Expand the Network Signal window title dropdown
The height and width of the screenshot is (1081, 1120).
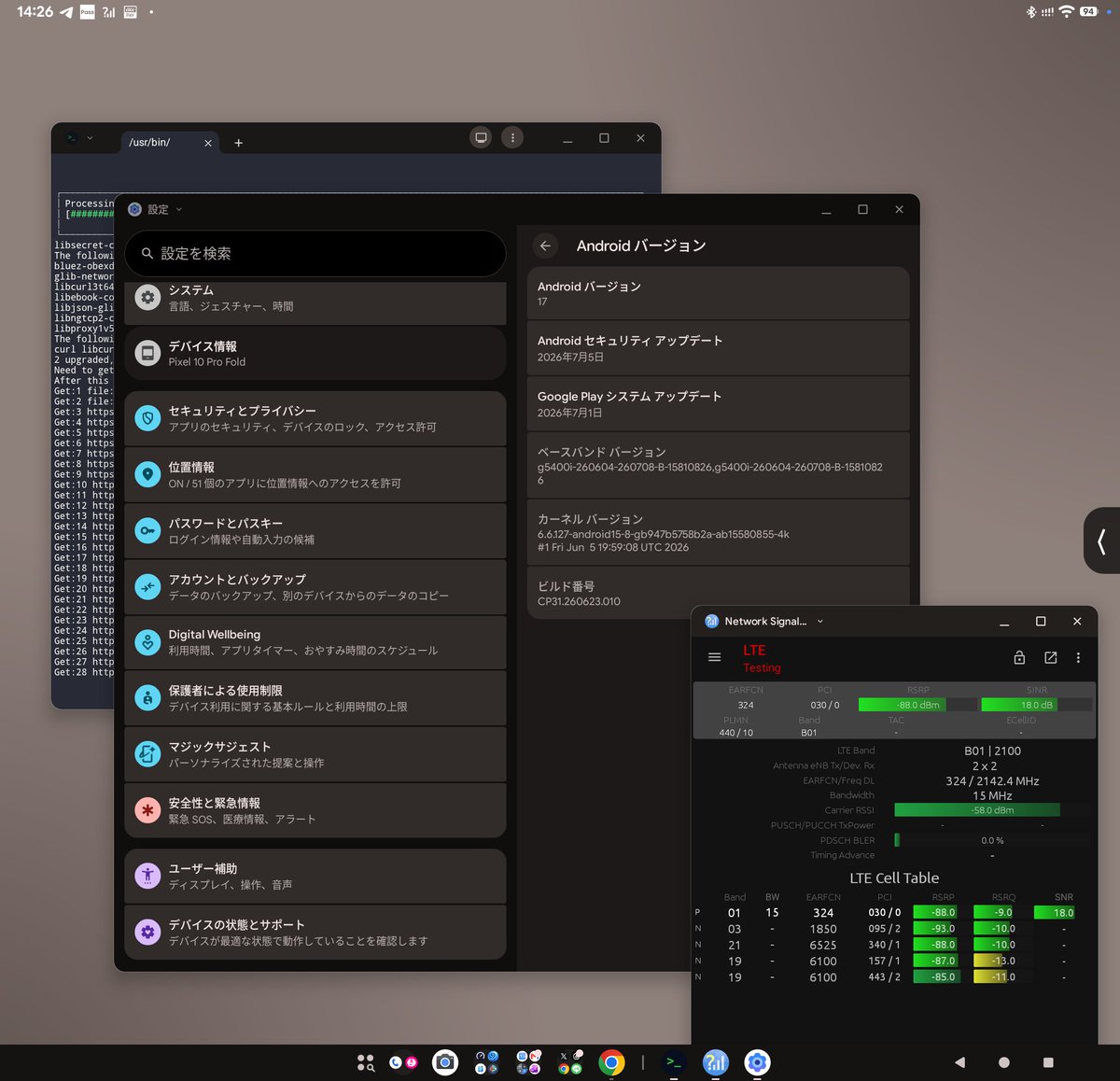pyautogui.click(x=820, y=621)
